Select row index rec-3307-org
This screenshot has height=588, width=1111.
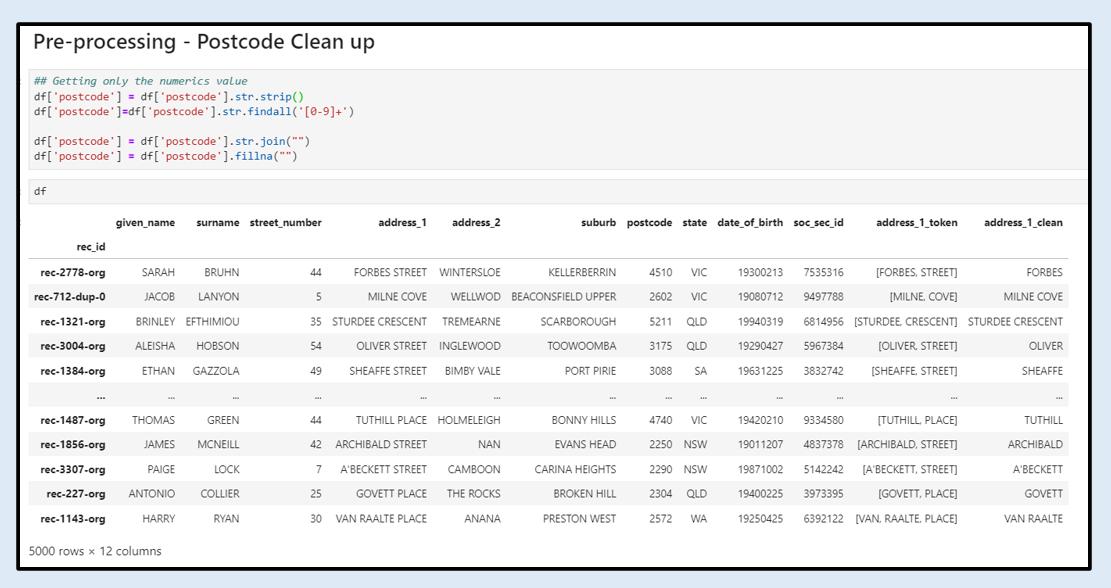(x=73, y=470)
